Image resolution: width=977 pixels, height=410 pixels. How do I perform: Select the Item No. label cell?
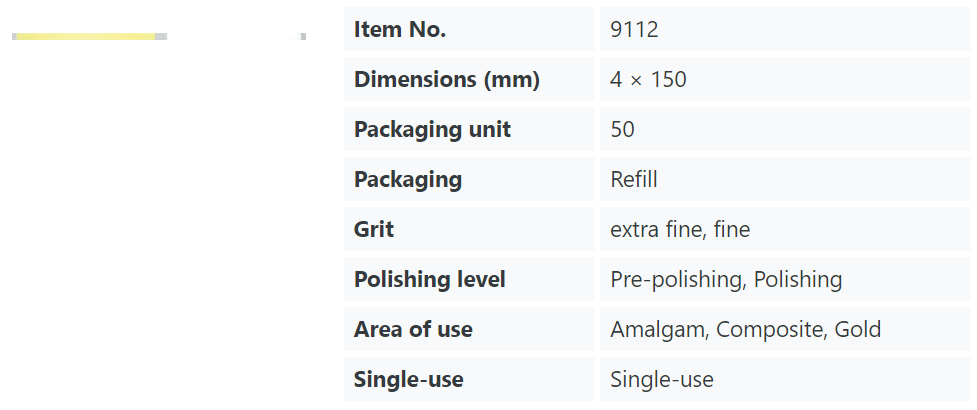tap(469, 29)
